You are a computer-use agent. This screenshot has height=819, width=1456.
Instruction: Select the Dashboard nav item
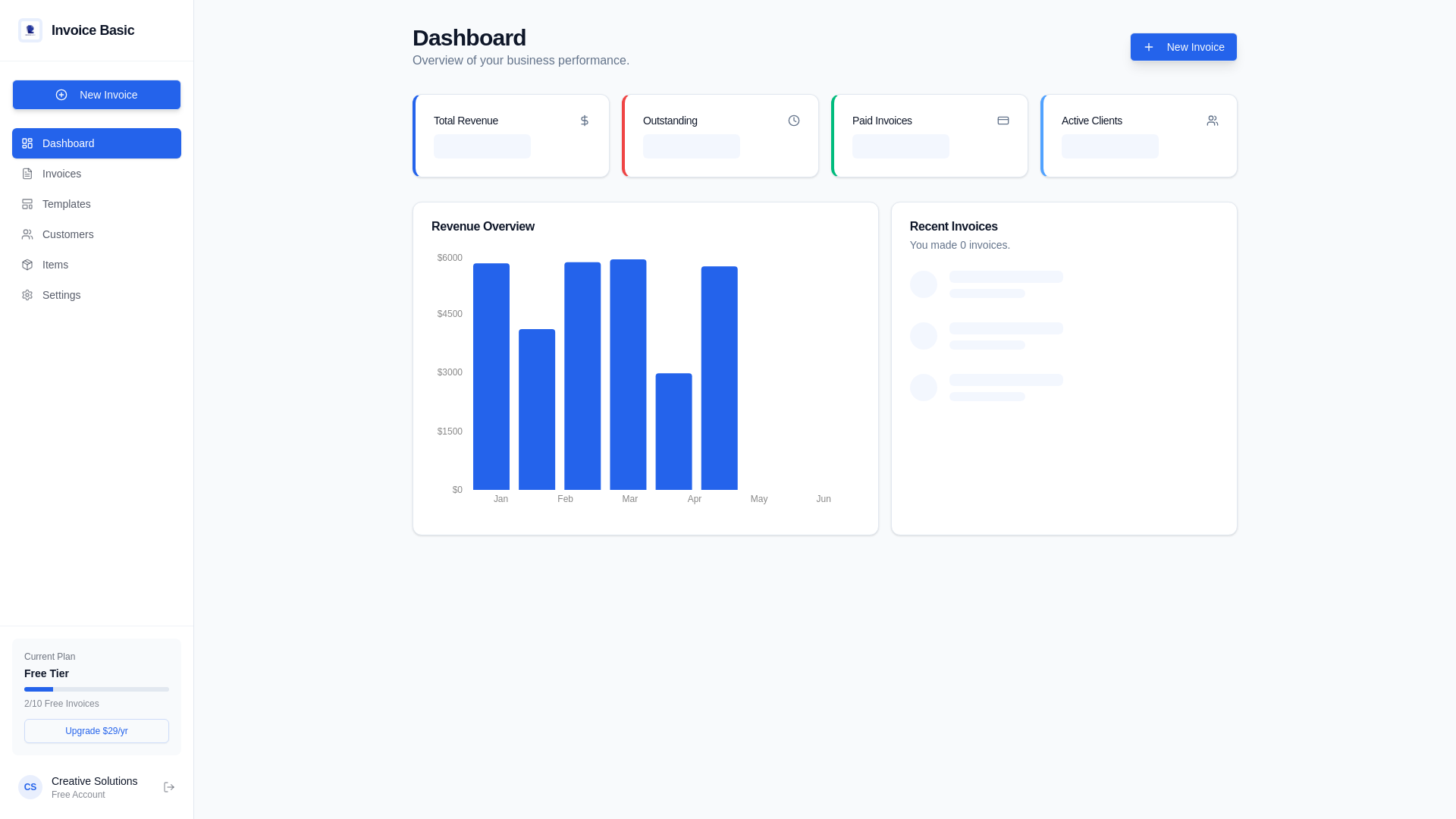coord(96,143)
